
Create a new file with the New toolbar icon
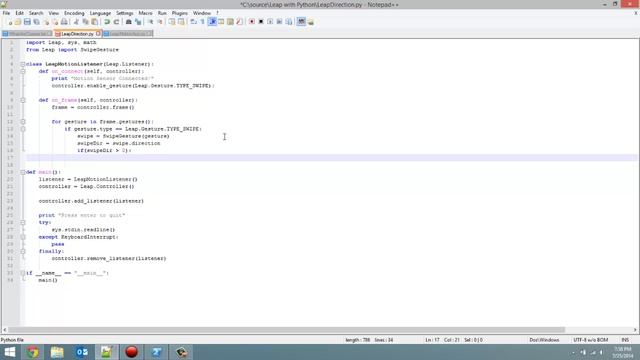pos(10,22)
